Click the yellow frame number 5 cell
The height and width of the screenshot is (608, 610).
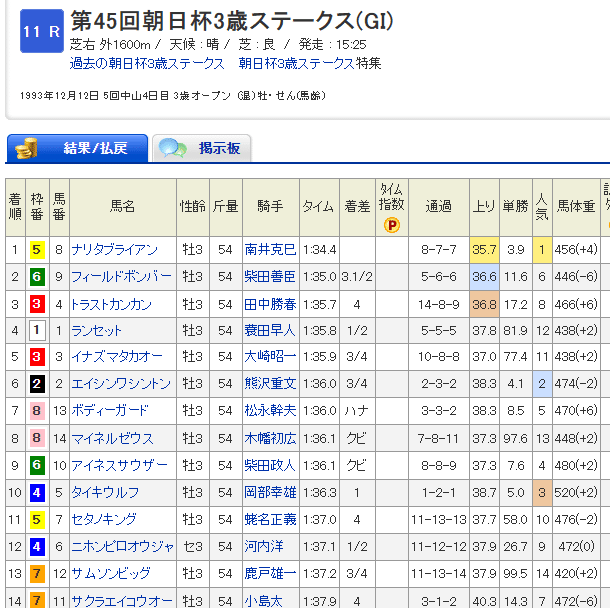click(36, 250)
